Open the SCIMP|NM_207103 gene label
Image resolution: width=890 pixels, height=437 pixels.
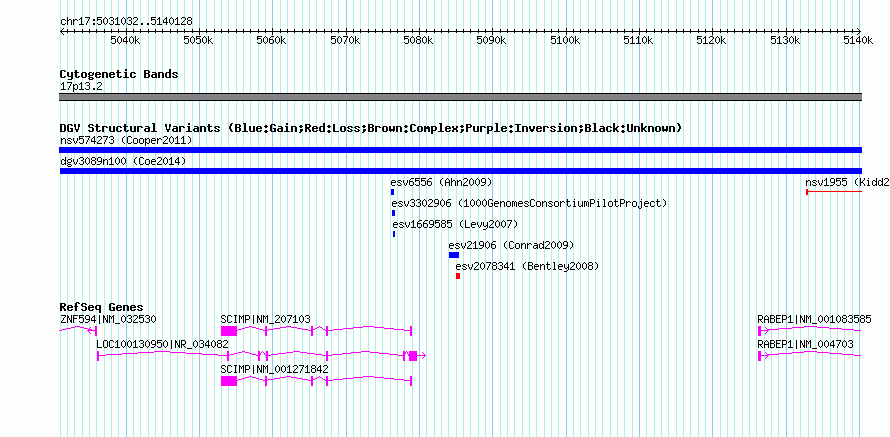pos(266,320)
